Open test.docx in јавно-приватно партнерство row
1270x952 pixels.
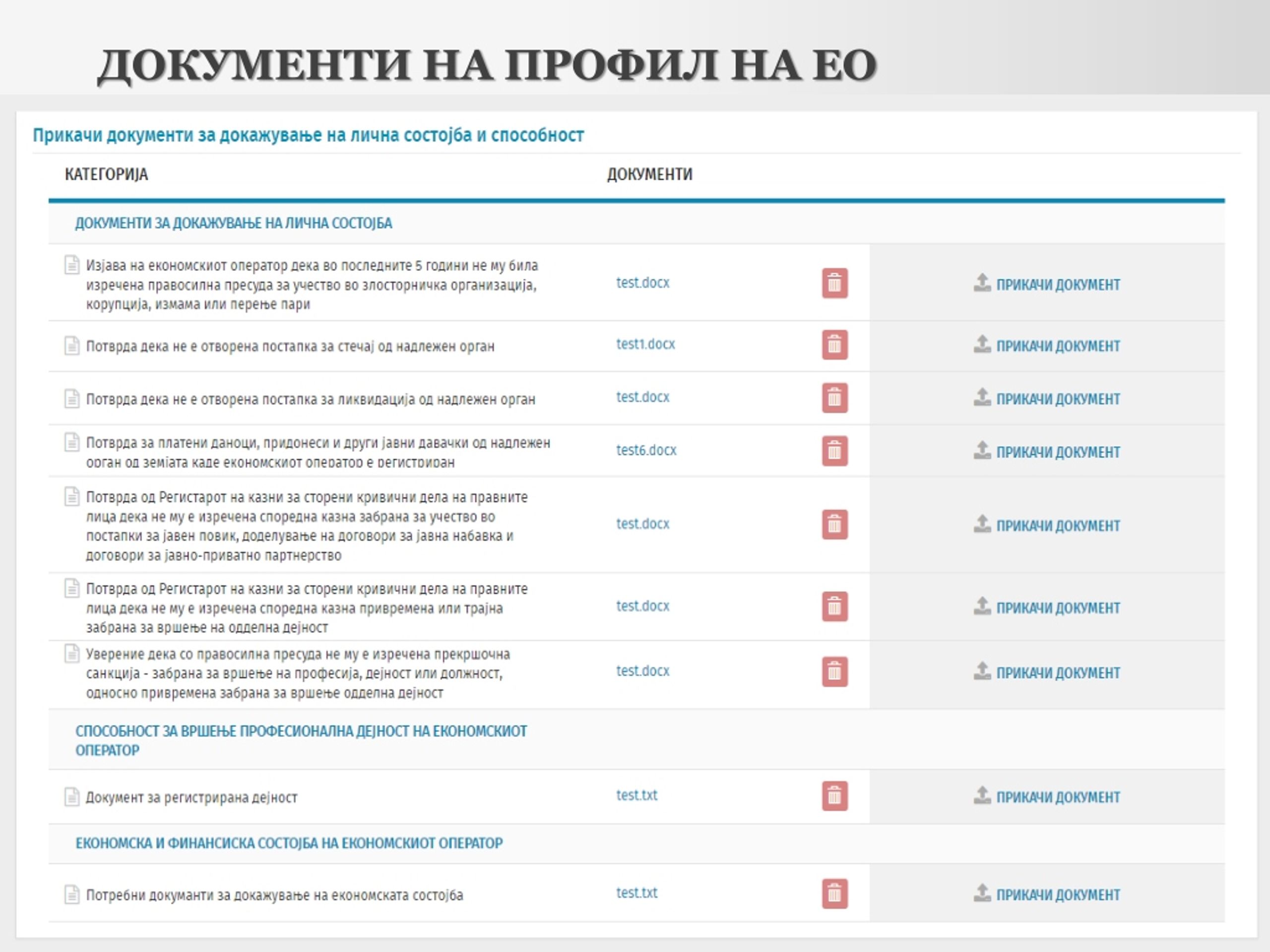click(x=642, y=523)
